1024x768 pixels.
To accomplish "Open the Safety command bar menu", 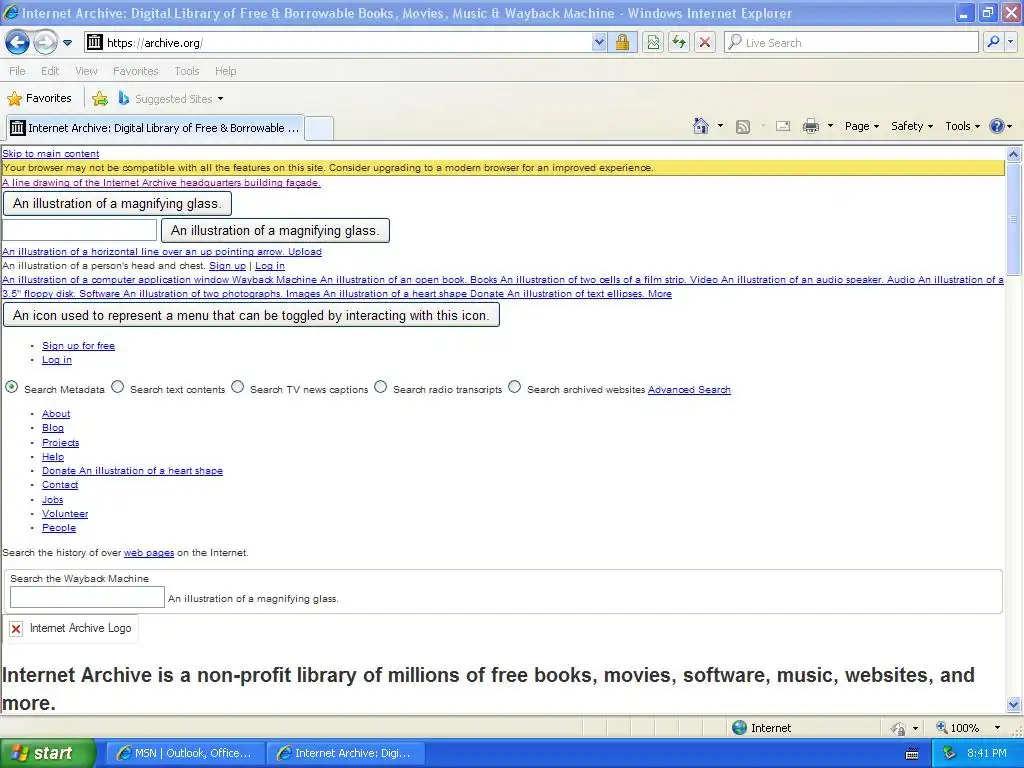I will [x=912, y=126].
